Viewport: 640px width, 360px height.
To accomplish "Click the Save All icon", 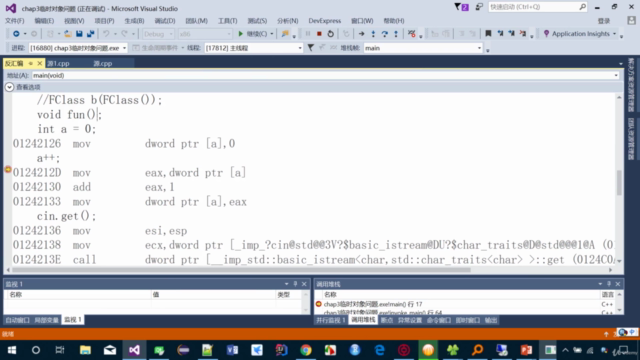I will click(x=91, y=34).
